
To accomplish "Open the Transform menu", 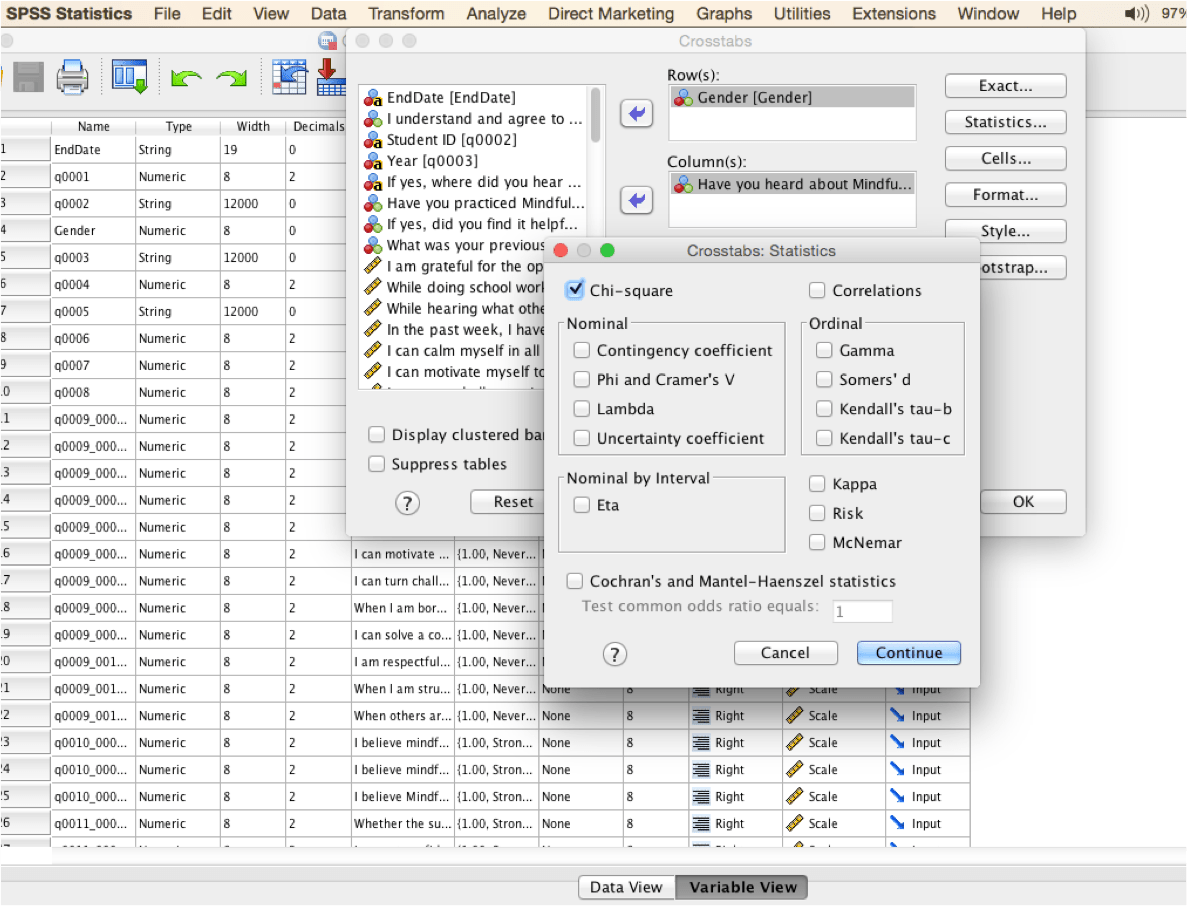I will pyautogui.click(x=406, y=14).
